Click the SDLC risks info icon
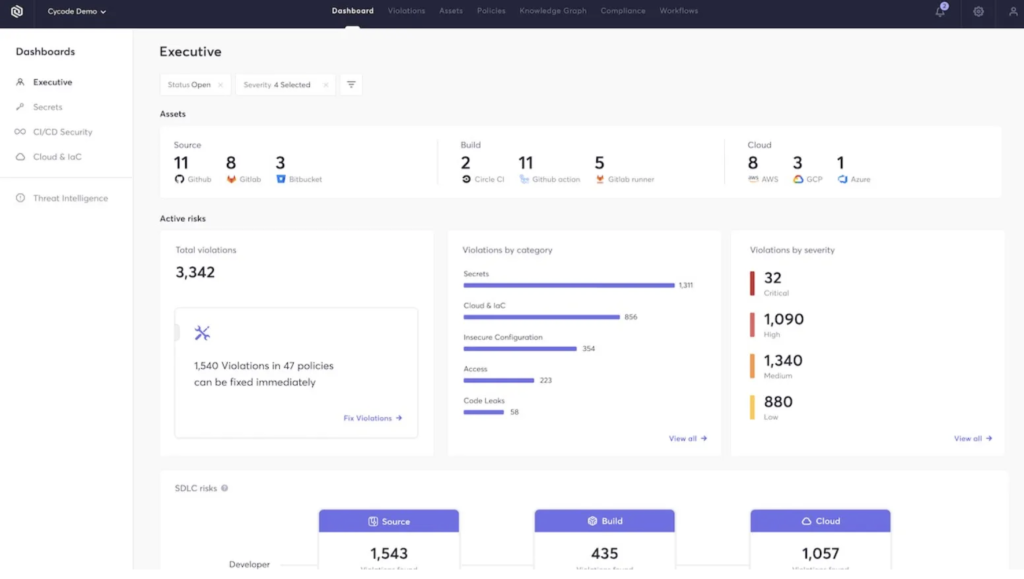1024x579 pixels. (224, 488)
